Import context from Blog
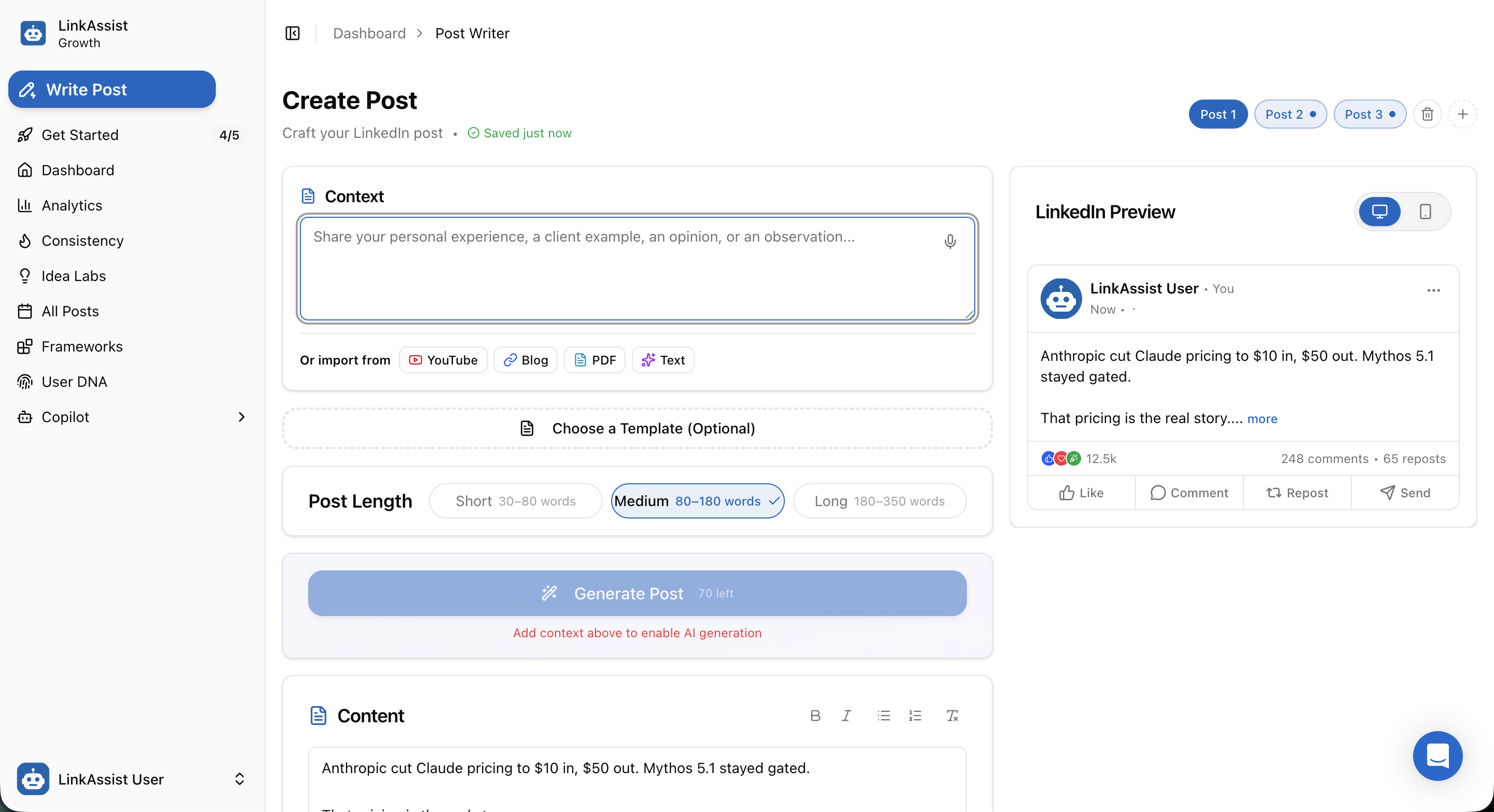The image size is (1494, 812). (x=525, y=360)
